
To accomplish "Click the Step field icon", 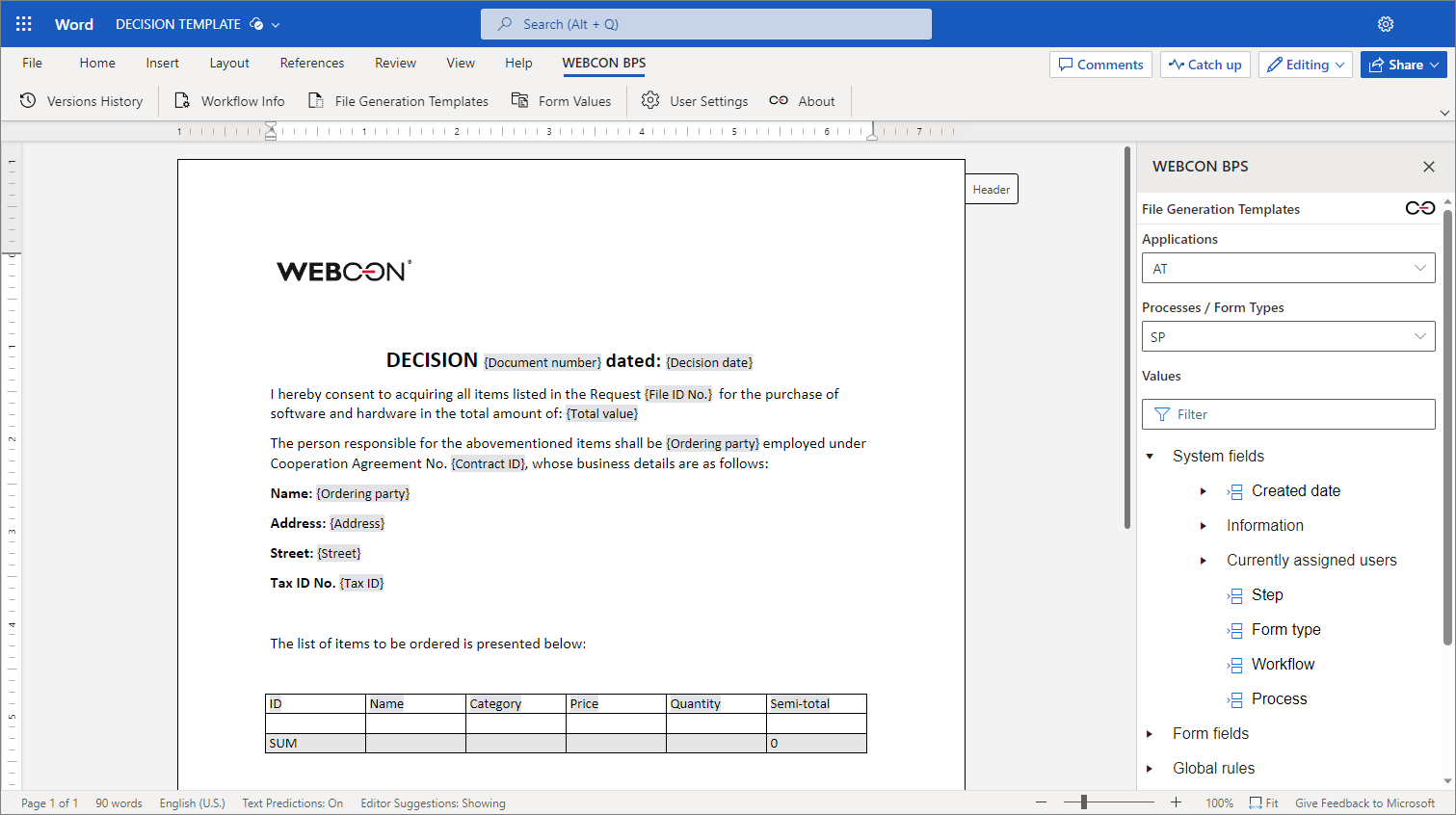I will coord(1235,595).
